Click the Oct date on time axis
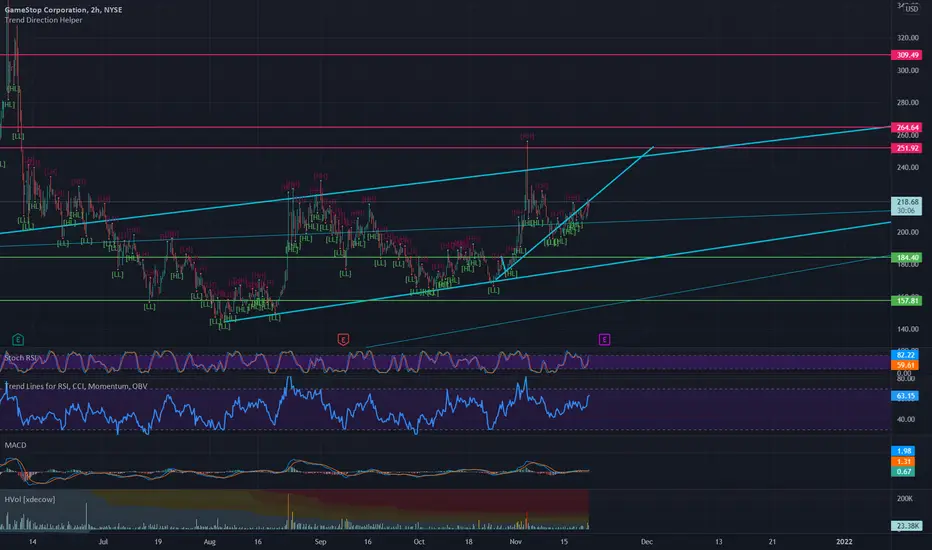Image resolution: width=932 pixels, height=550 pixels. (419, 542)
